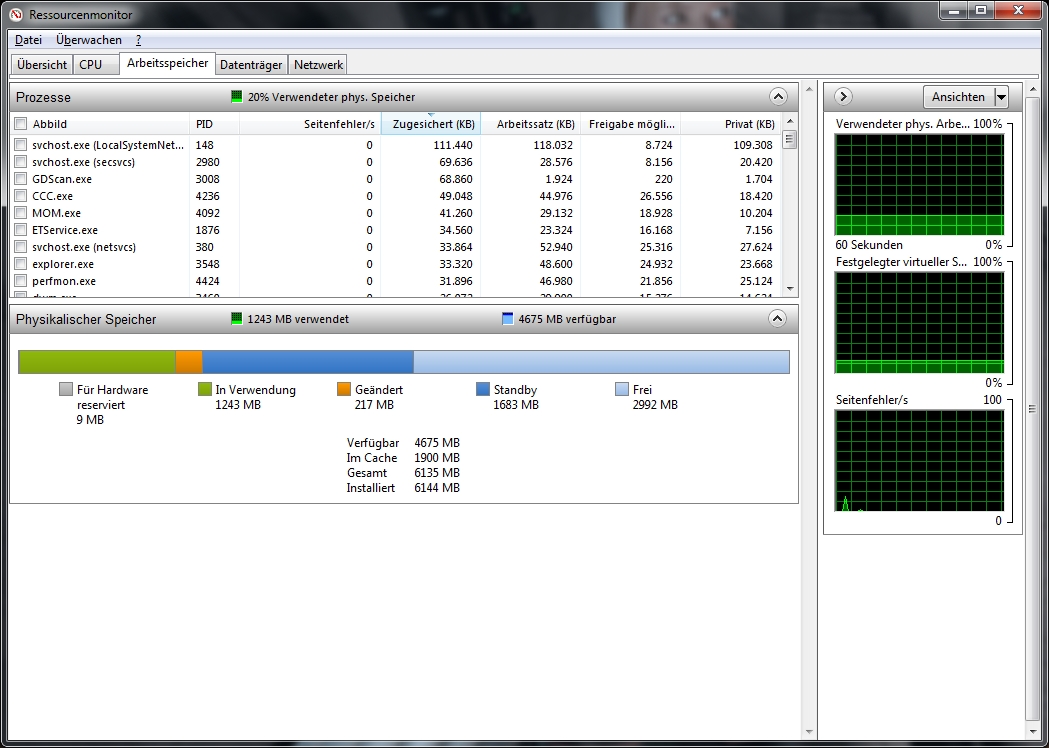Check the ETService.exe checkbox

[x=21, y=229]
